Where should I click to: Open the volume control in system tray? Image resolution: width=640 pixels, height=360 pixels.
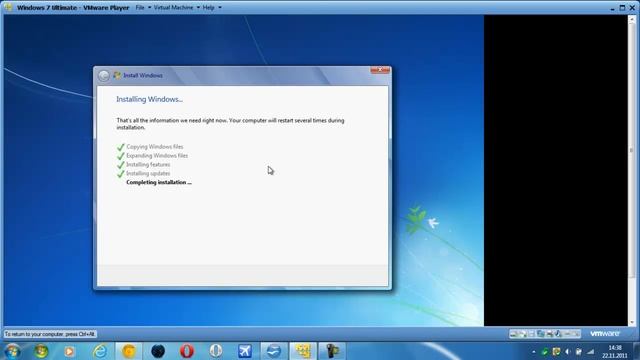[567, 352]
